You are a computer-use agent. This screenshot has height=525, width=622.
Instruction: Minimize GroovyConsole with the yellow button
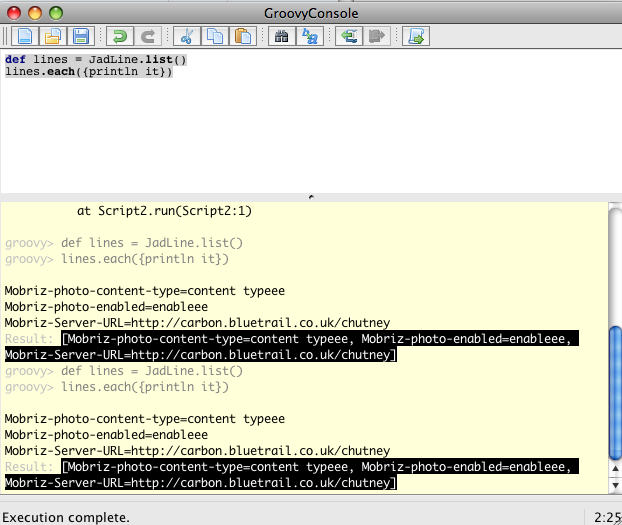click(35, 13)
